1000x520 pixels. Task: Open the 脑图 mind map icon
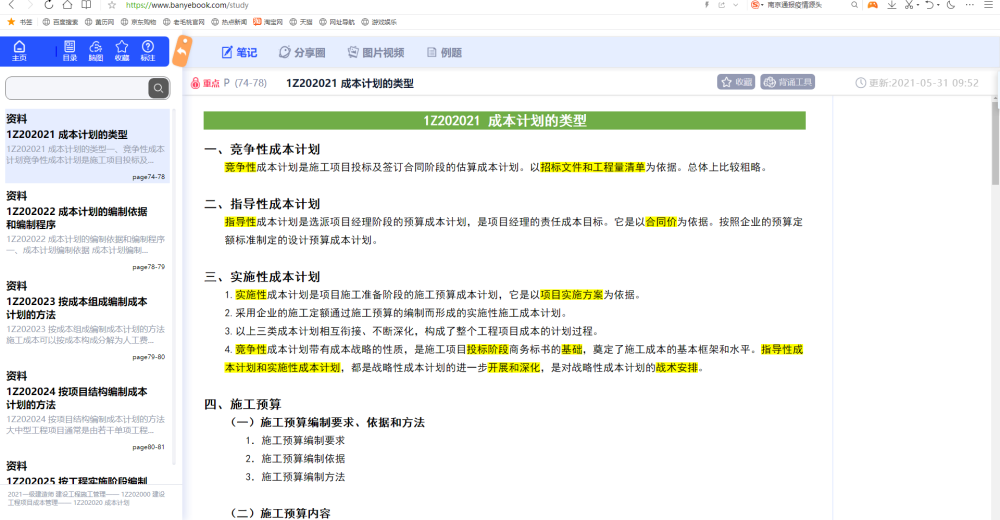click(96, 50)
